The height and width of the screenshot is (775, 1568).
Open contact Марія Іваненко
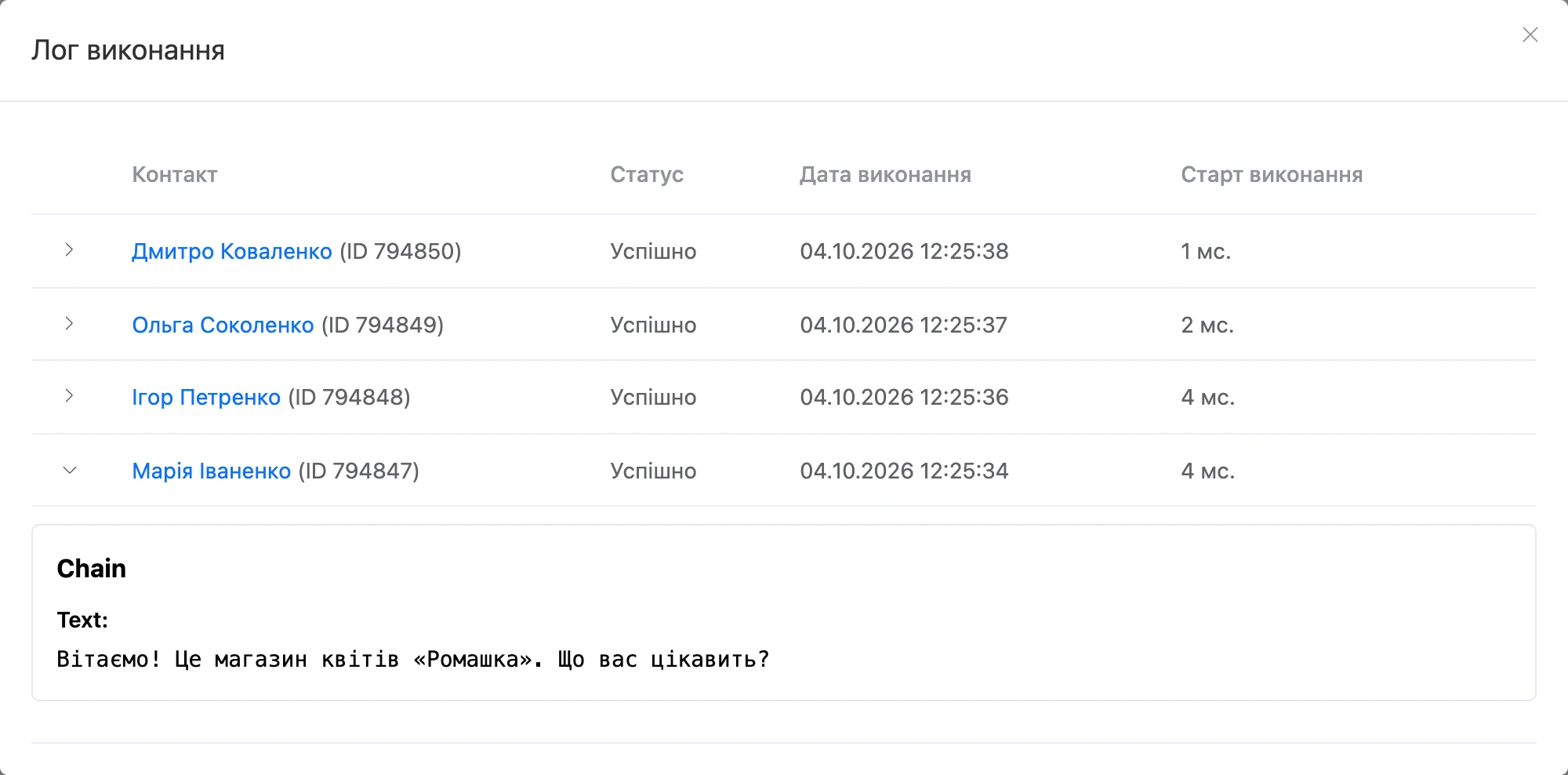pos(212,471)
